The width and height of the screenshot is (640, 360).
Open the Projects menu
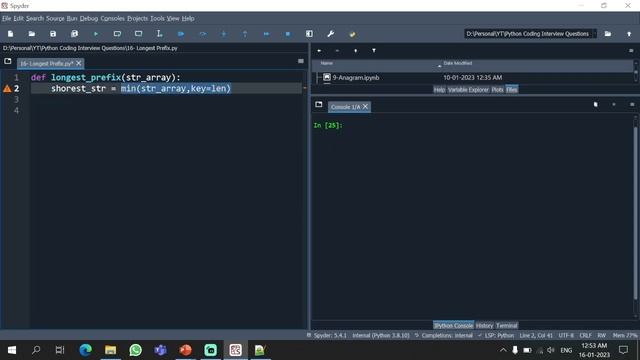pyautogui.click(x=138, y=18)
